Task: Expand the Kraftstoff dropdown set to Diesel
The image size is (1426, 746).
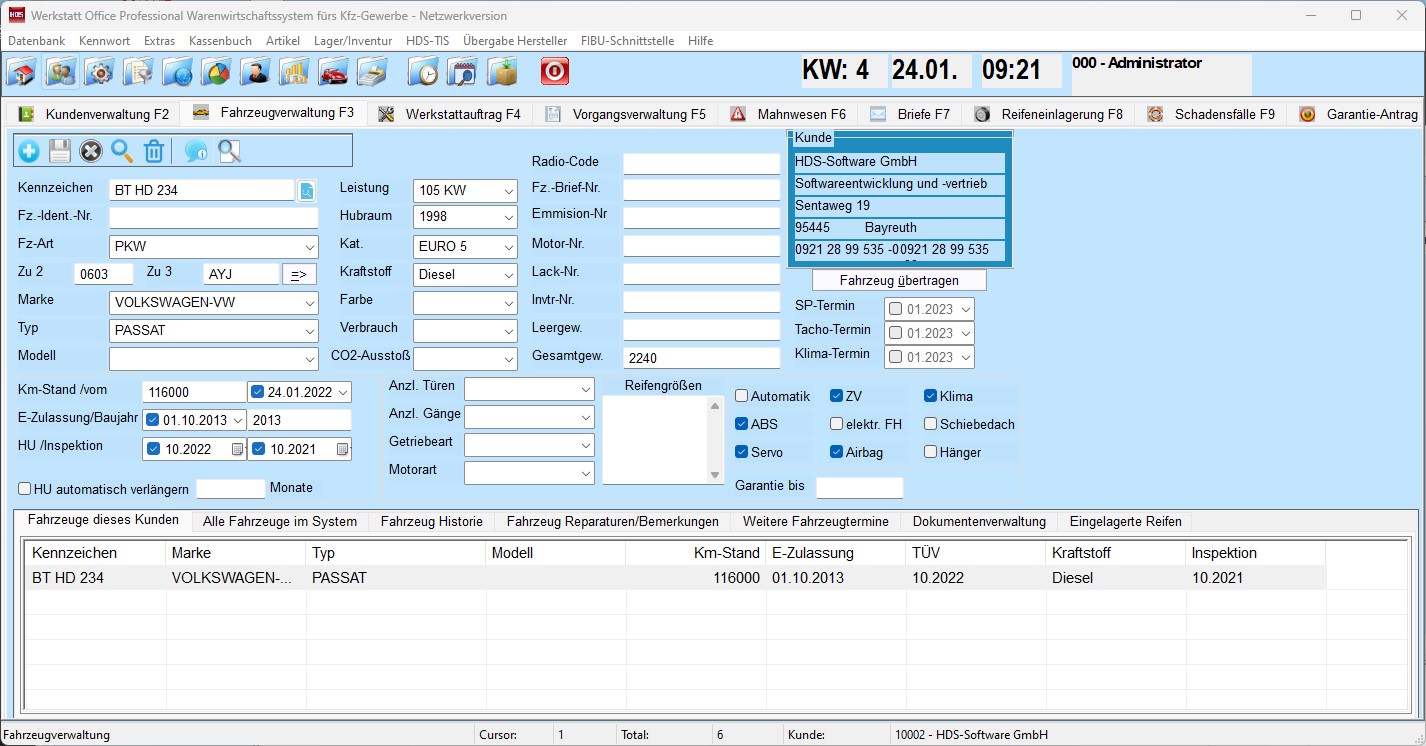Action: coord(508,274)
